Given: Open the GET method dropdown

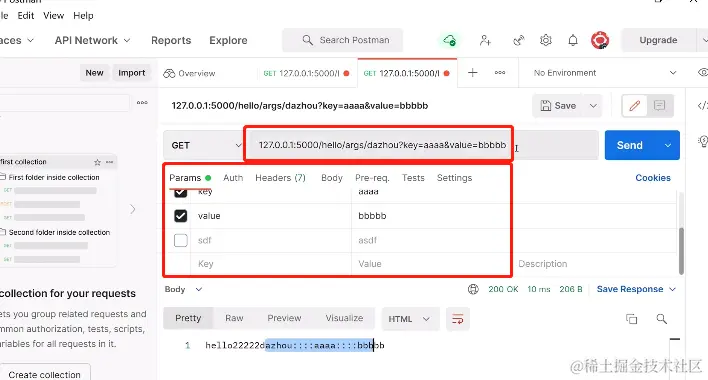Looking at the screenshot, I should 205,145.
